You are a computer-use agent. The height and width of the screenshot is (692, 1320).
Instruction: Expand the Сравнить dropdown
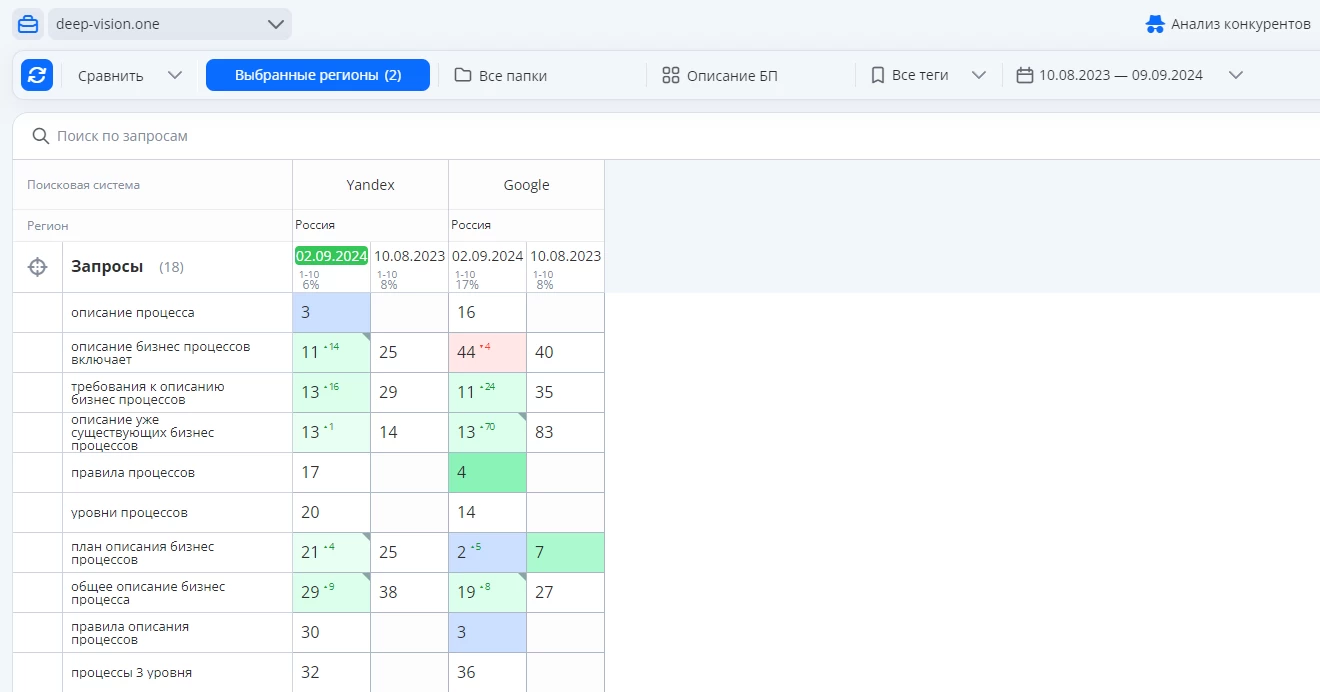point(175,75)
